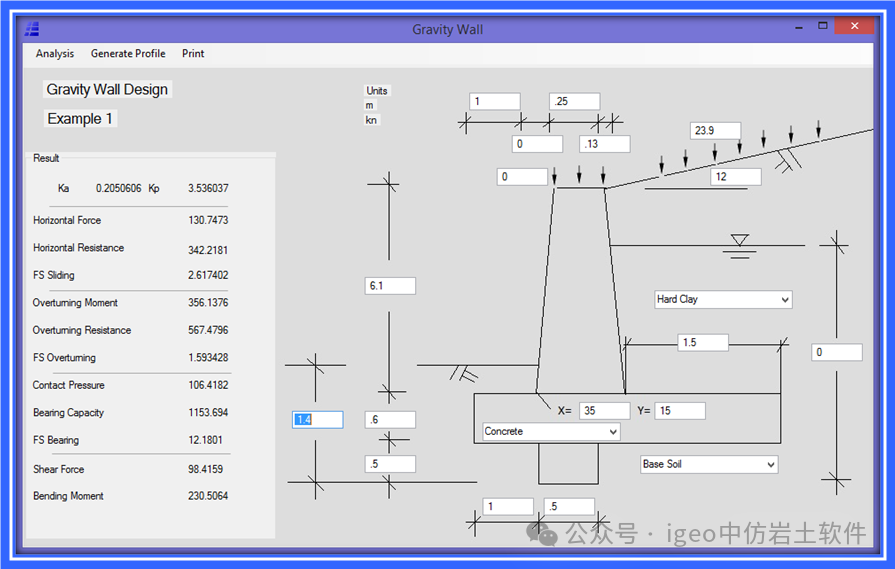Open the Generate Profile menu
The height and width of the screenshot is (569, 895).
click(x=128, y=54)
